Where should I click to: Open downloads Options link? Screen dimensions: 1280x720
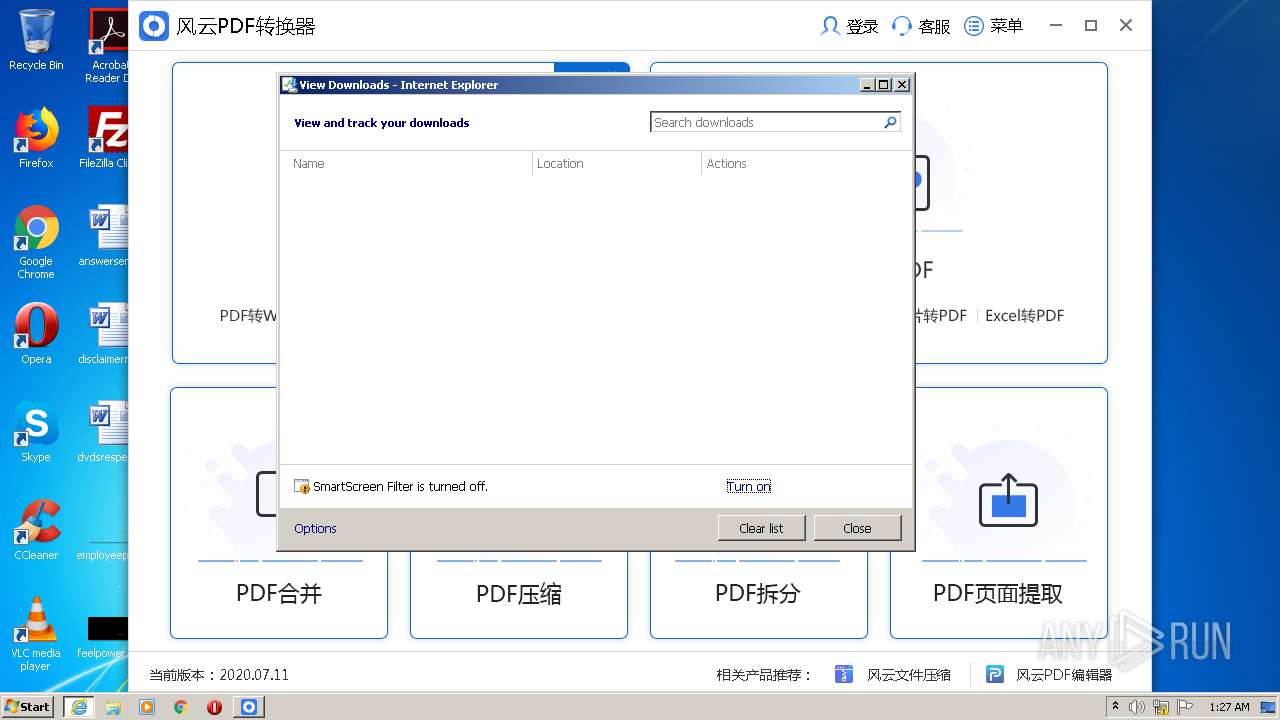(x=315, y=528)
